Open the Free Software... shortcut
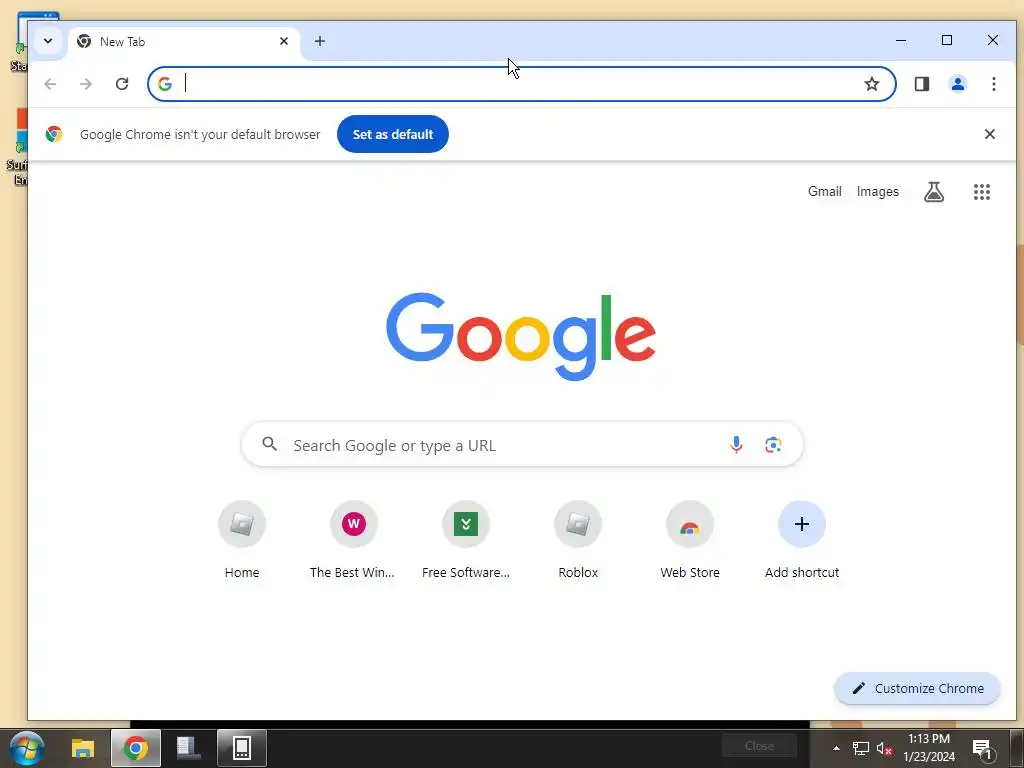The image size is (1024, 768). click(x=466, y=541)
